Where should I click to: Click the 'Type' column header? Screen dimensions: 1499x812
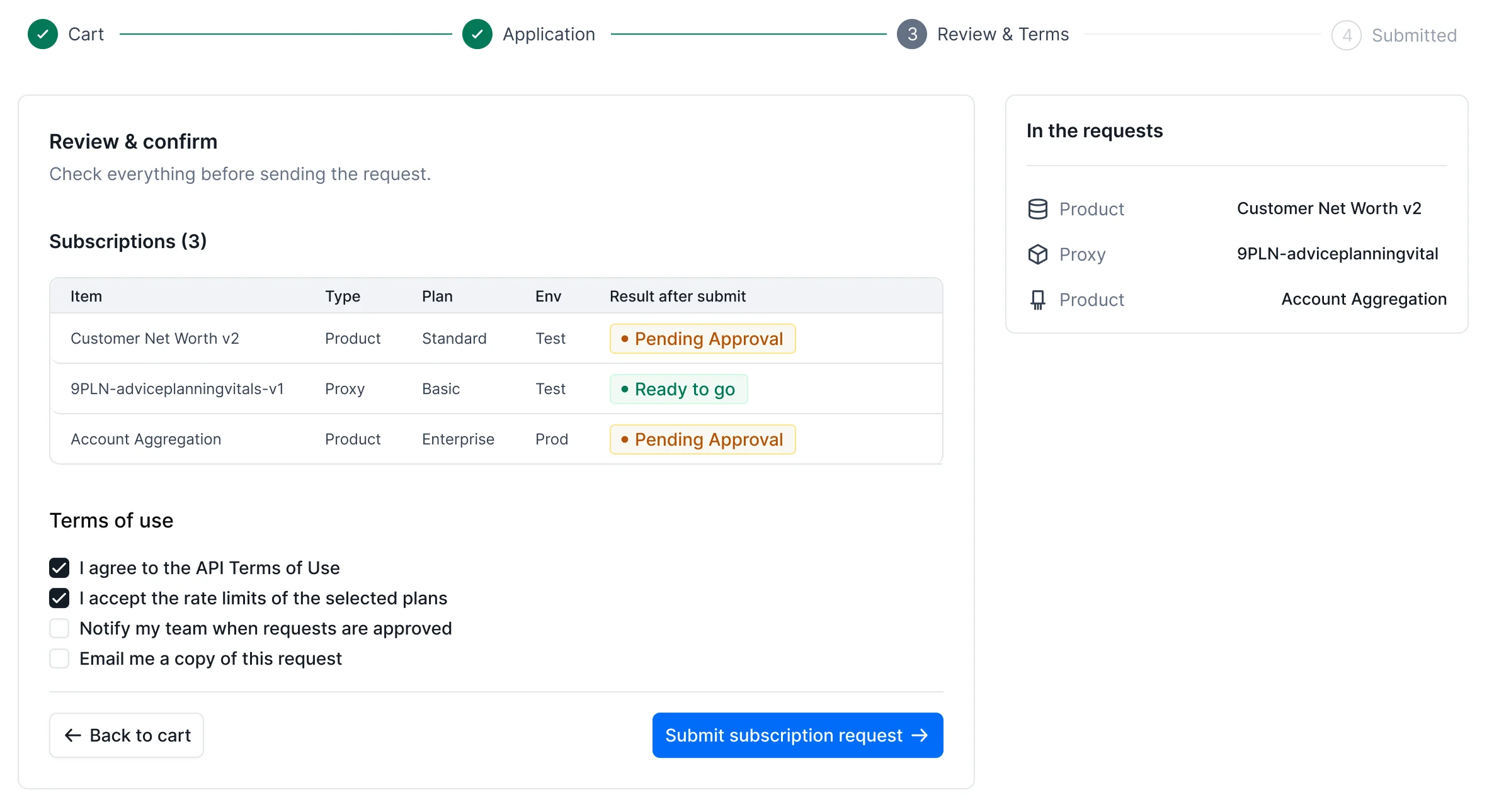(343, 296)
